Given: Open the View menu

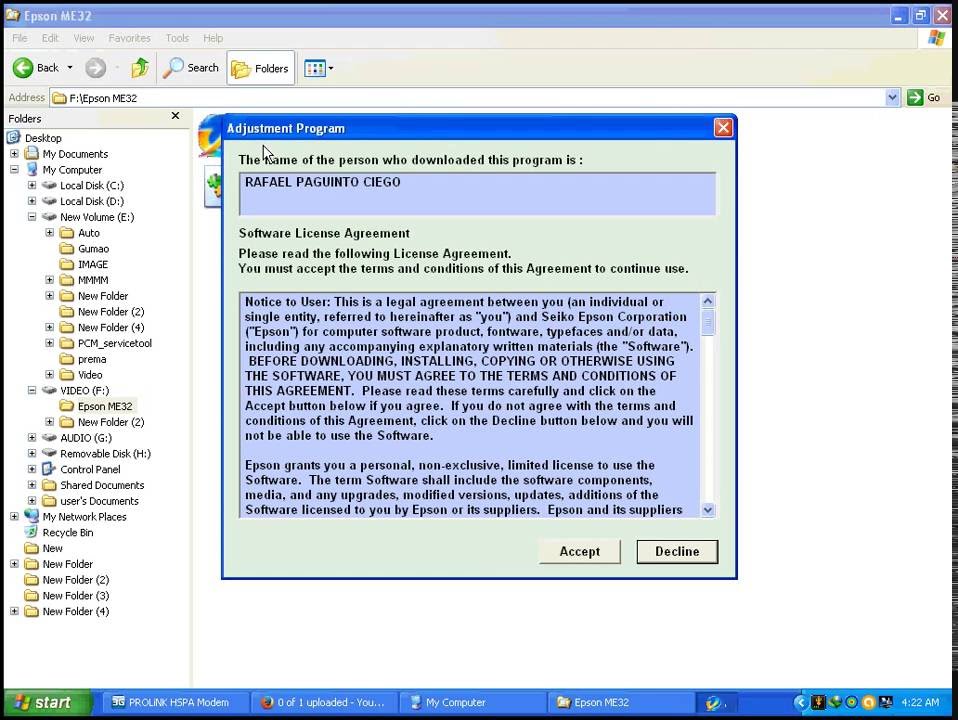Looking at the screenshot, I should click(84, 38).
